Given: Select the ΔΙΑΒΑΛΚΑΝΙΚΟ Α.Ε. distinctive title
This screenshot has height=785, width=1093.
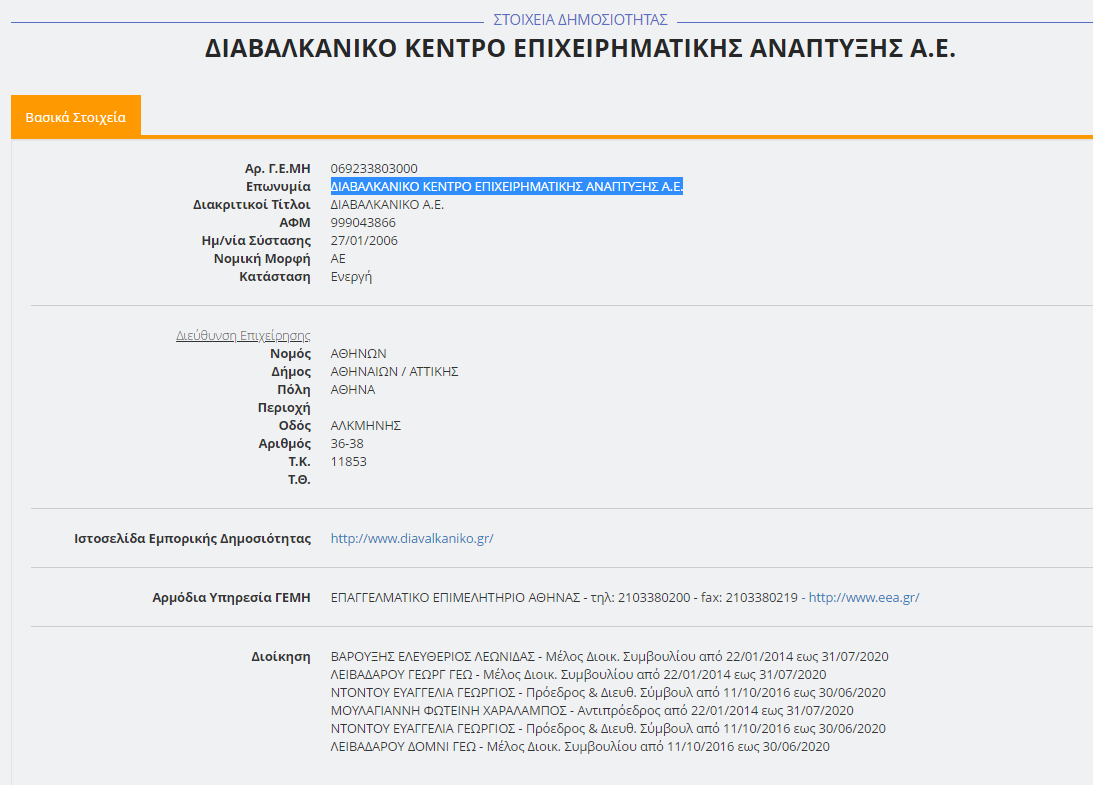Looking at the screenshot, I should (387, 205).
